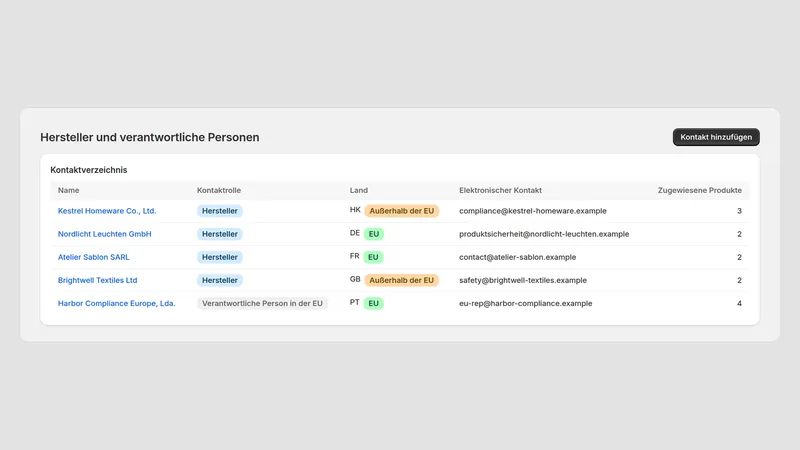Click Hersteller badge in Nordlicht Leuchten row
Screen dimensions: 800x450
click(x=220, y=234)
